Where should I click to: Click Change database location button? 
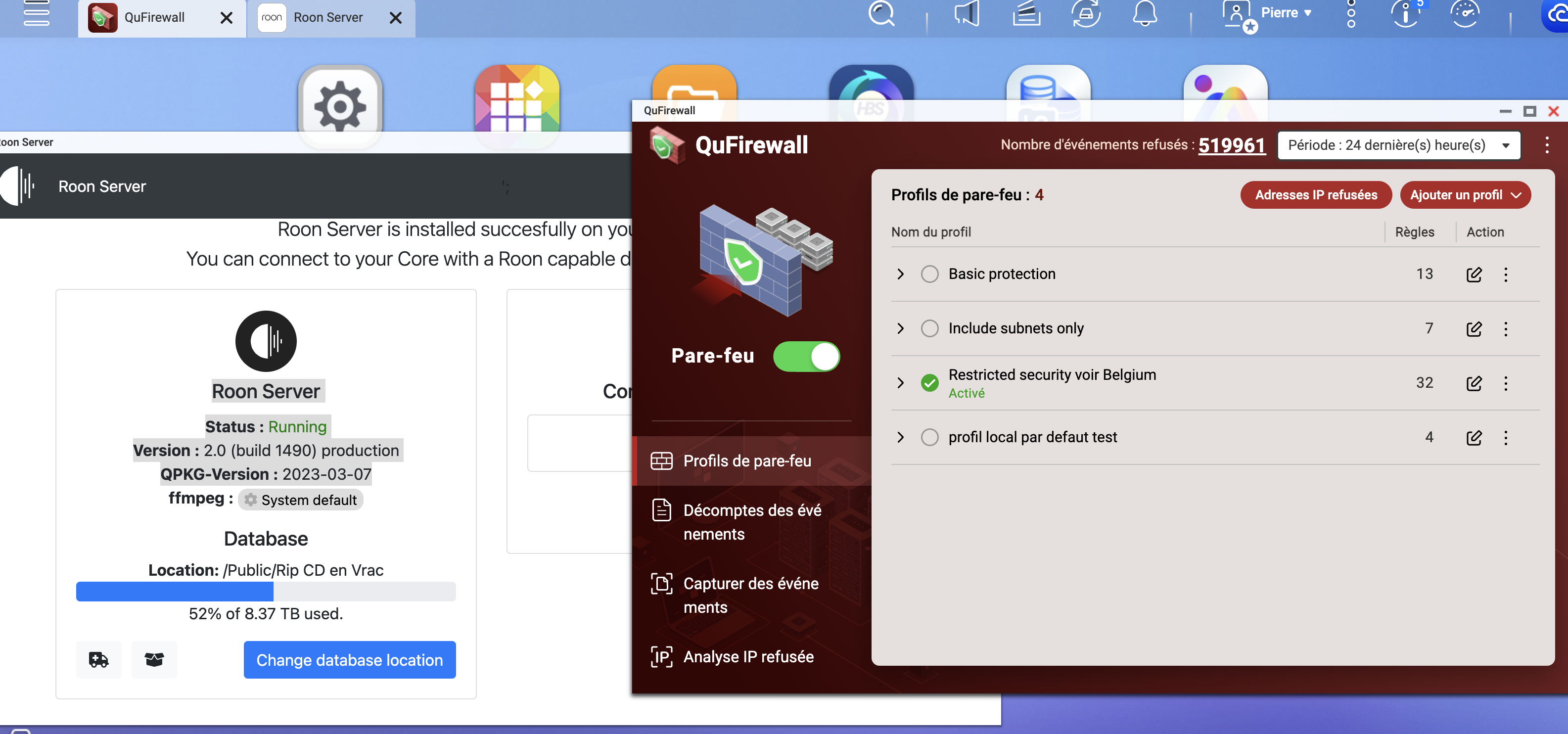point(349,660)
